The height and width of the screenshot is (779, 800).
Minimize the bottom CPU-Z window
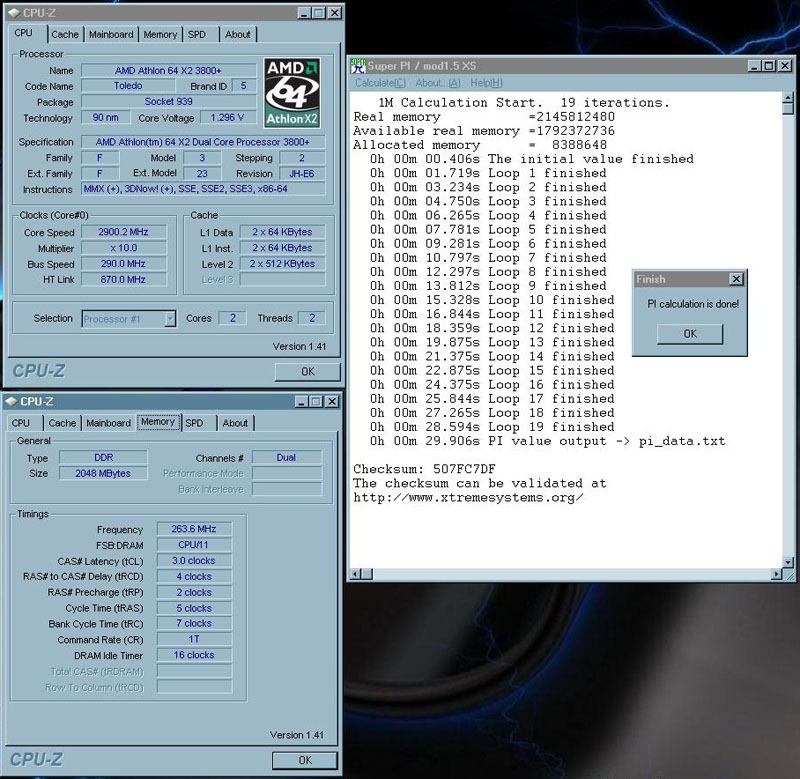[x=302, y=401]
